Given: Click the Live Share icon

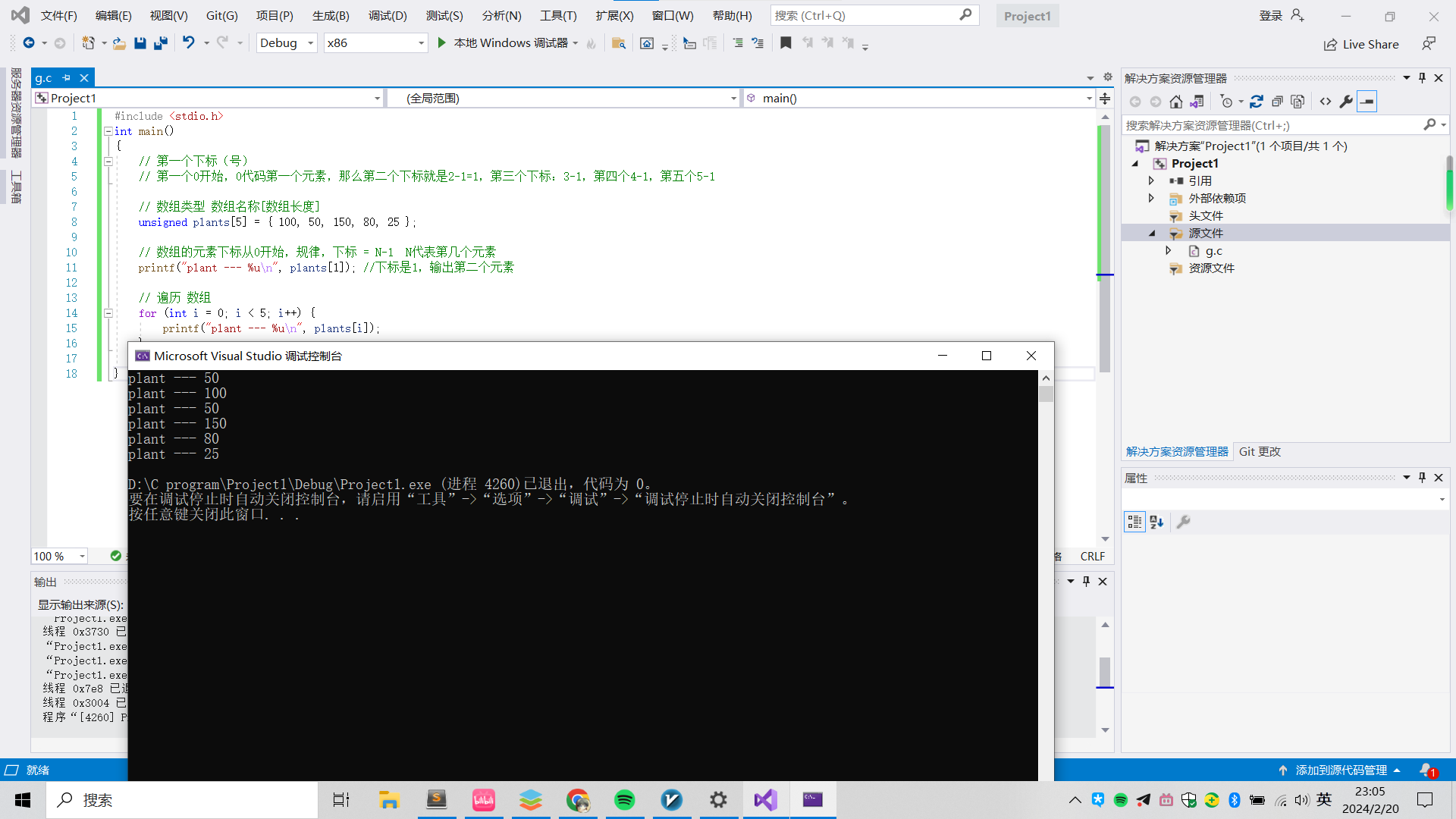Looking at the screenshot, I should (1330, 44).
